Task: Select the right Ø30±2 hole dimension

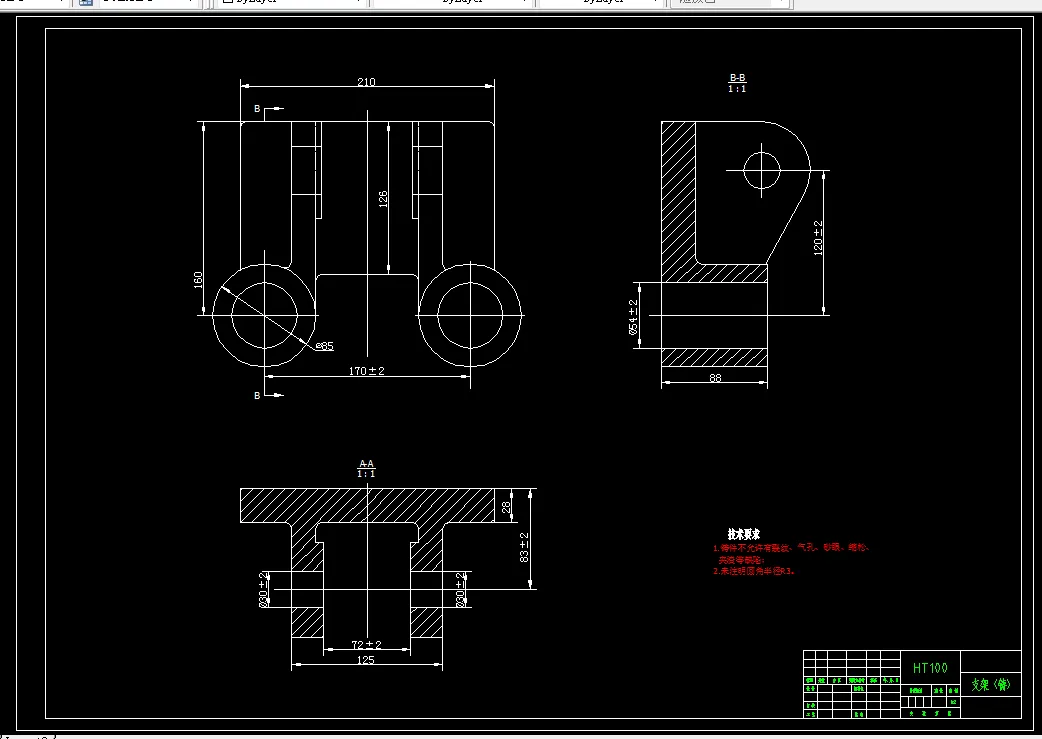Action: [461, 589]
